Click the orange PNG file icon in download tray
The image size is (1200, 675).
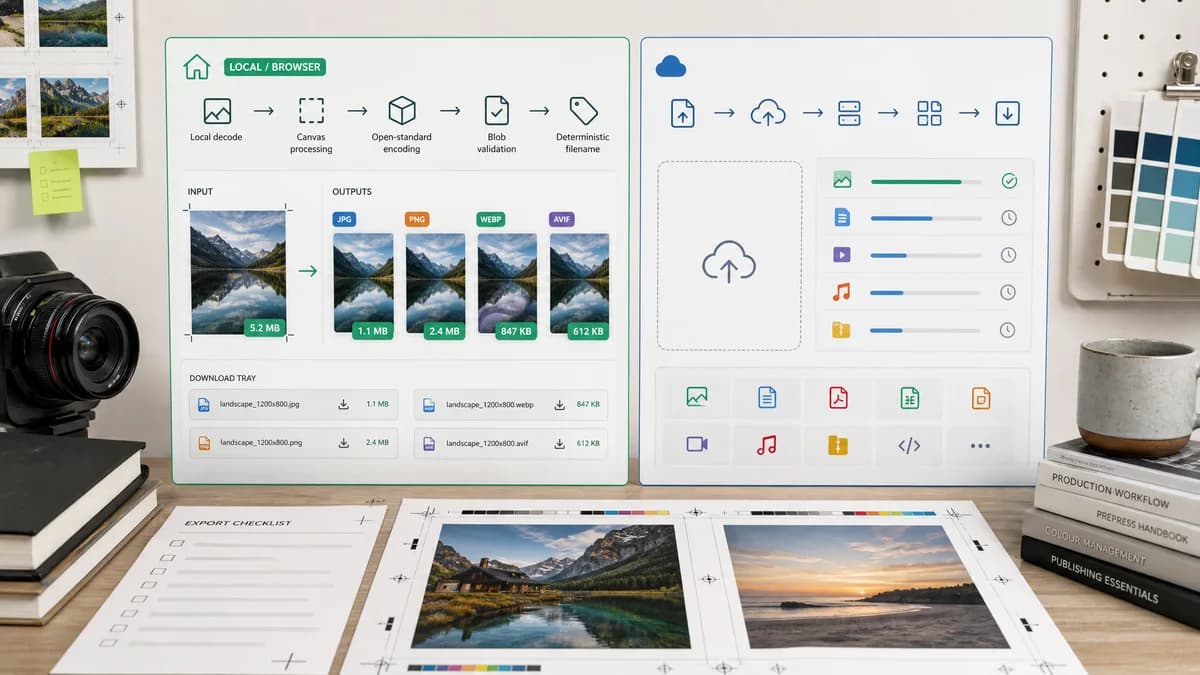pyautogui.click(x=204, y=442)
